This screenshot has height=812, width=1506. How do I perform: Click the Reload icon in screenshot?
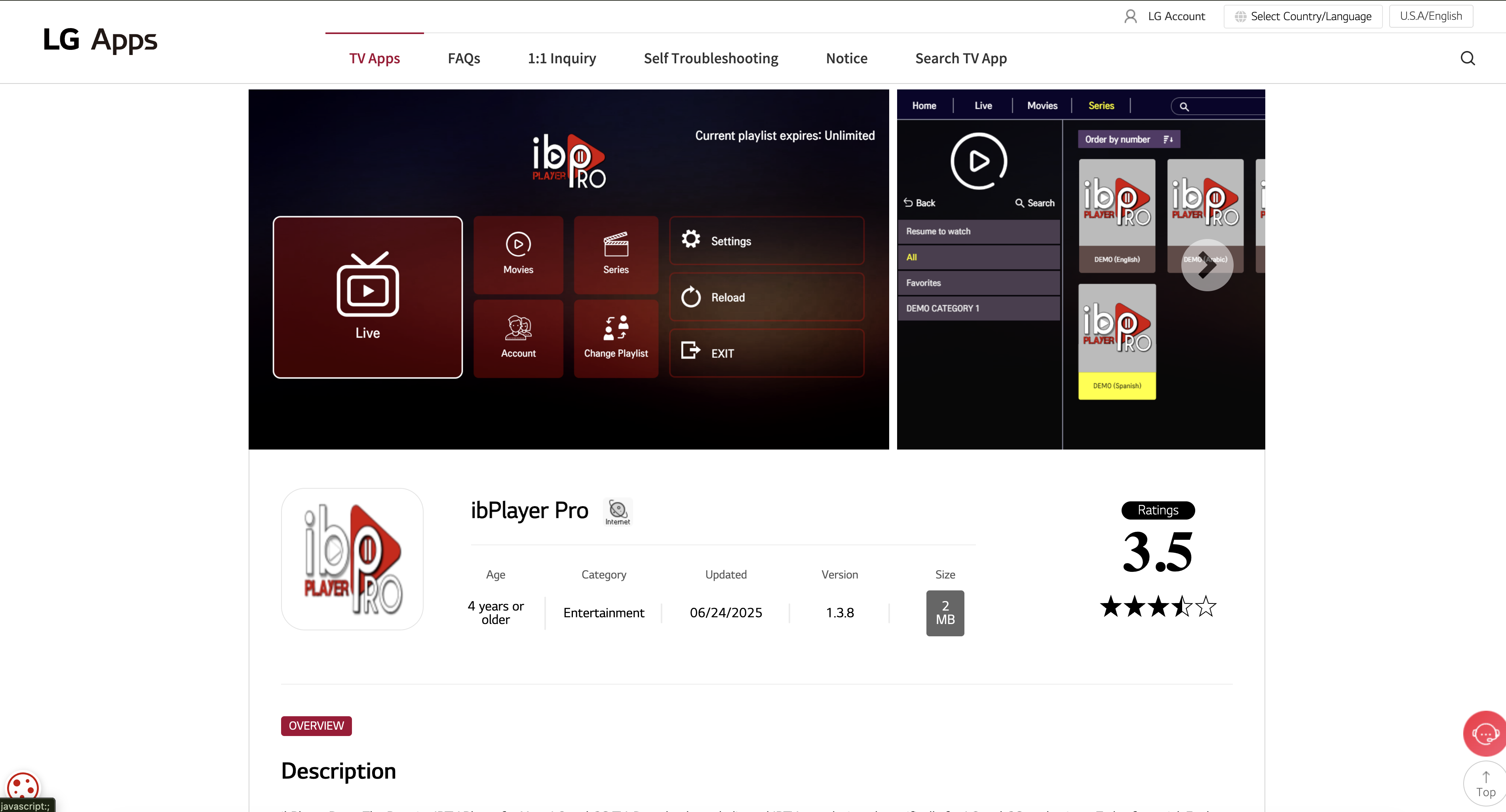690,296
